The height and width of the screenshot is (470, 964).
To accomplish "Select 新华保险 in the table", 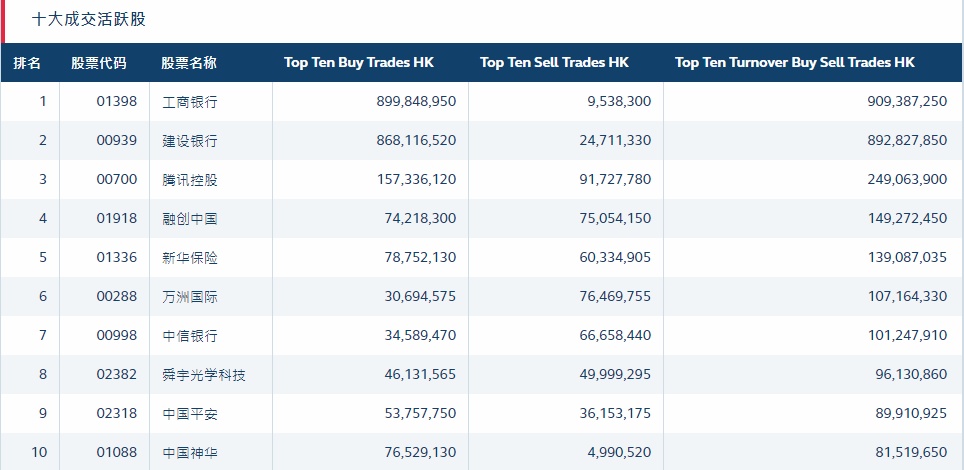I will [x=190, y=258].
